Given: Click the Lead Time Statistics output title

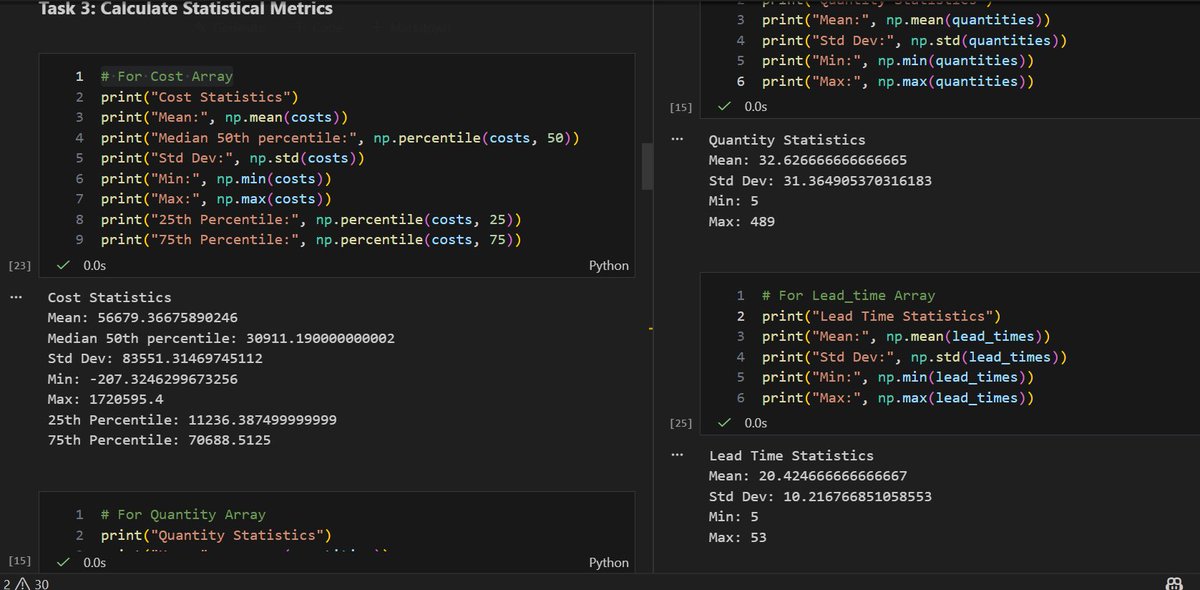Looking at the screenshot, I should tap(791, 455).
